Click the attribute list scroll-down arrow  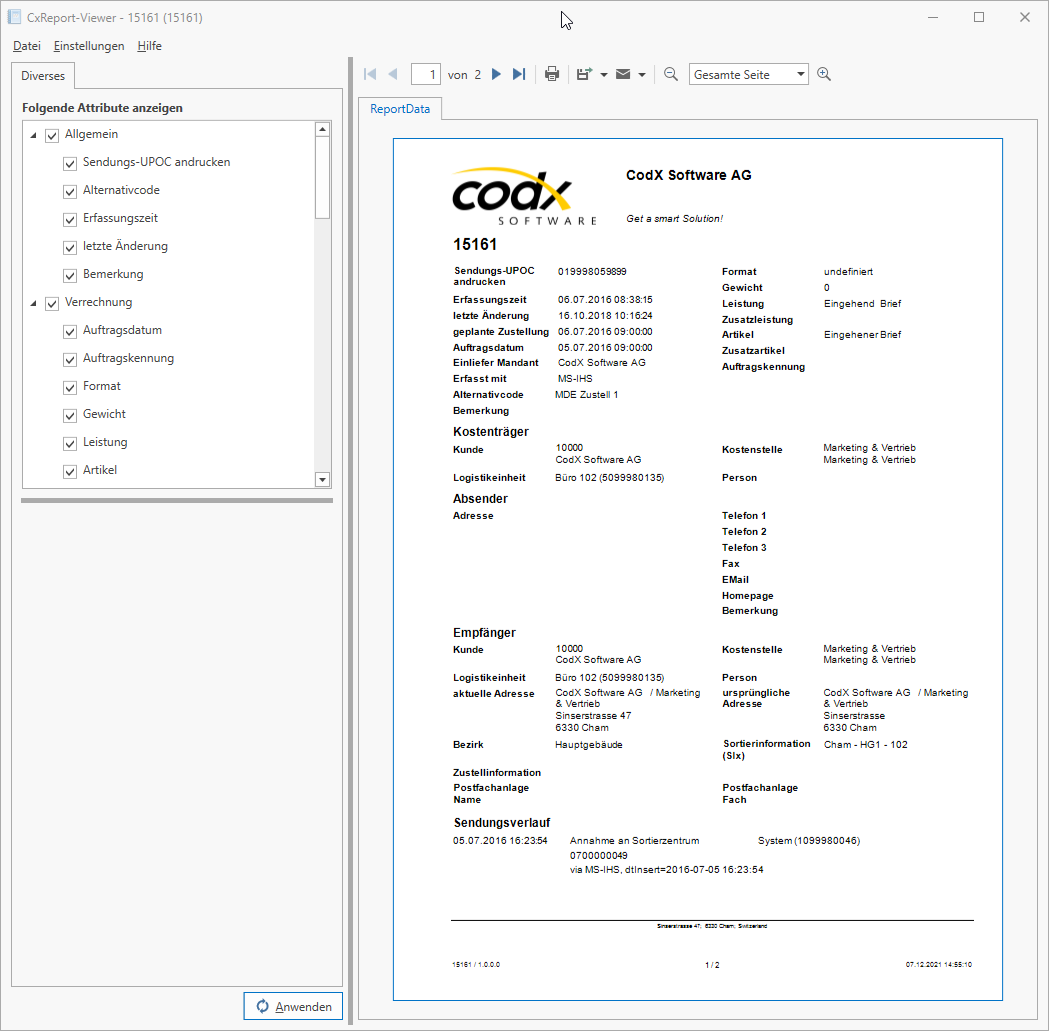click(322, 479)
